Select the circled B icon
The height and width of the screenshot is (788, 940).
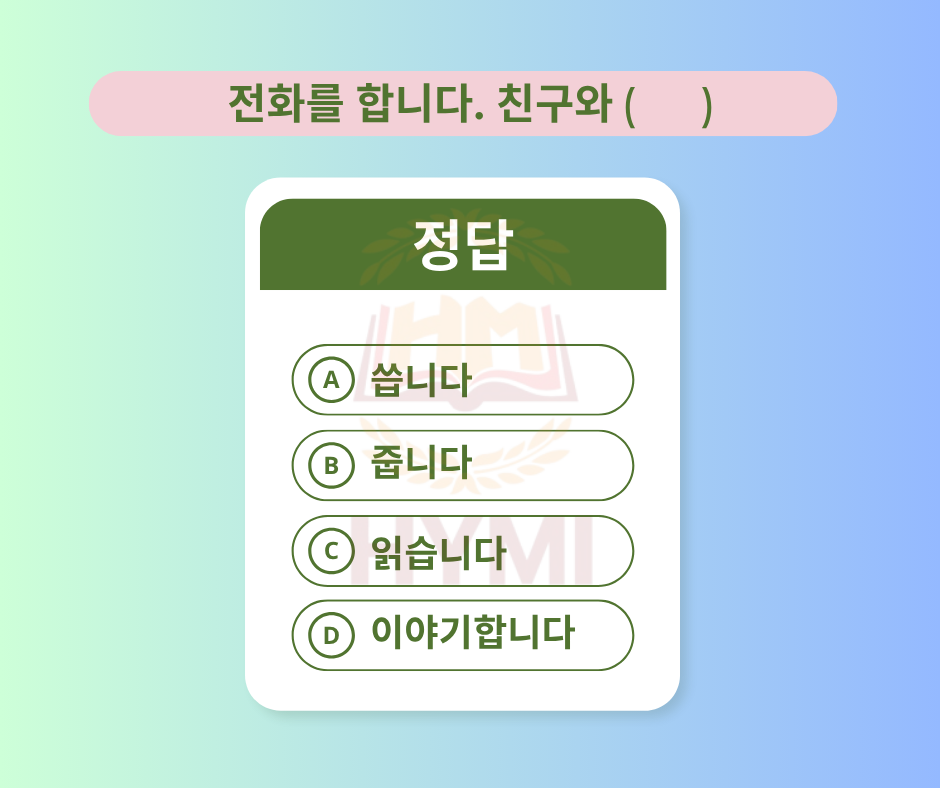pyautogui.click(x=331, y=465)
